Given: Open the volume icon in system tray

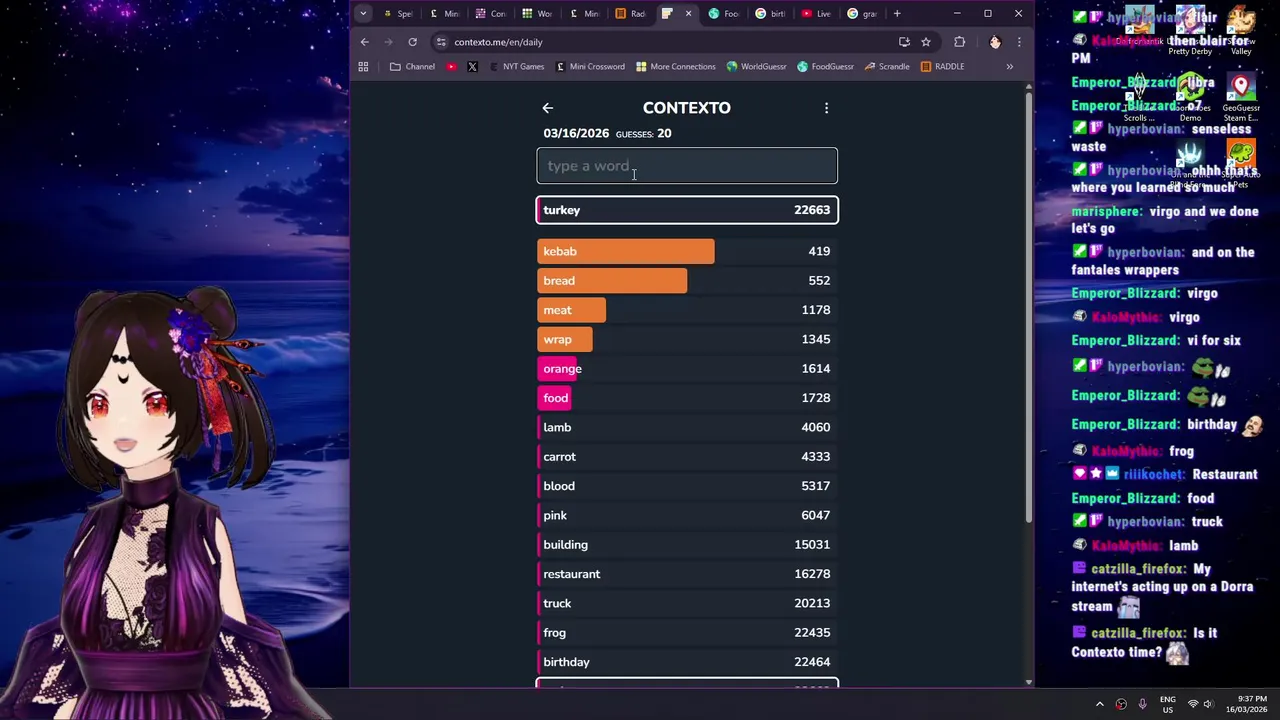Looking at the screenshot, I should pyautogui.click(x=1208, y=704).
